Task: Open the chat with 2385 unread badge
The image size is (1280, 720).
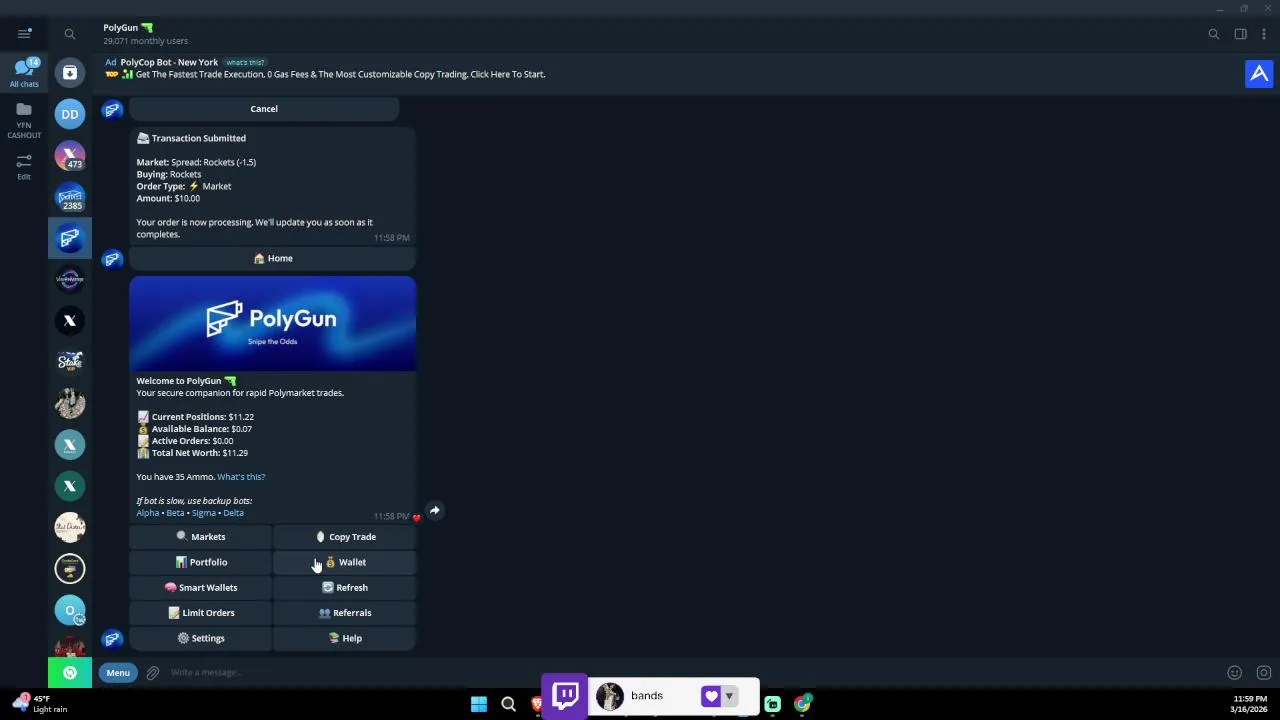Action: pyautogui.click(x=70, y=197)
